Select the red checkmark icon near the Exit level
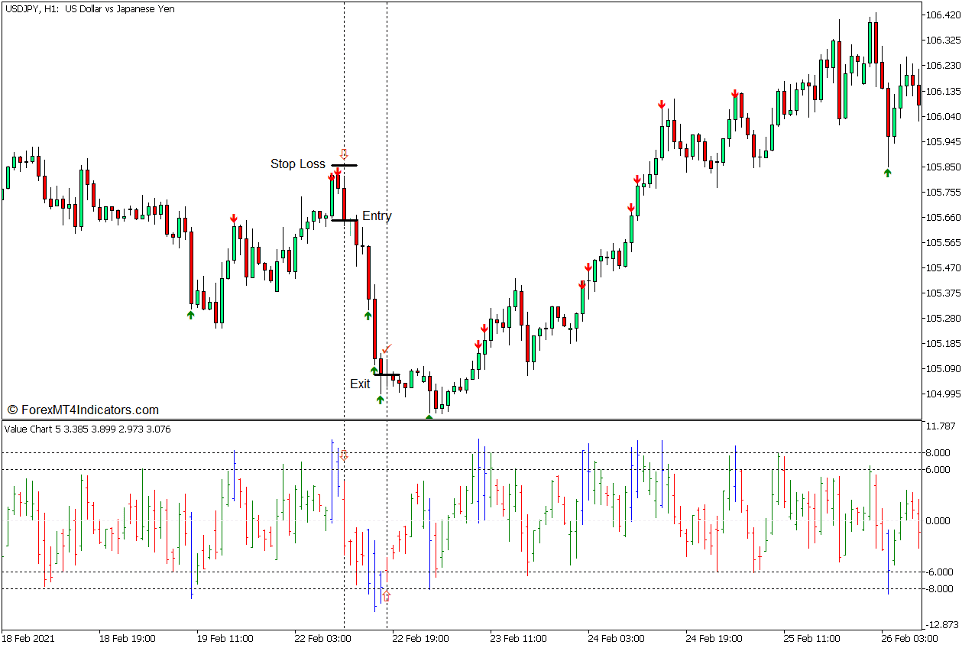 tap(388, 350)
